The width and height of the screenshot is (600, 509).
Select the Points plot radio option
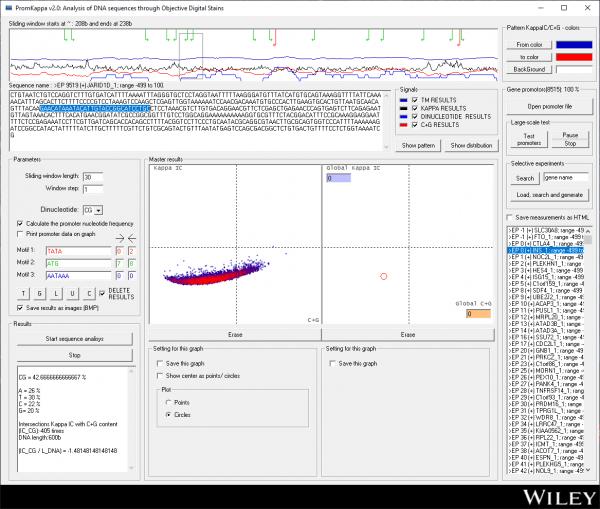[168, 403]
